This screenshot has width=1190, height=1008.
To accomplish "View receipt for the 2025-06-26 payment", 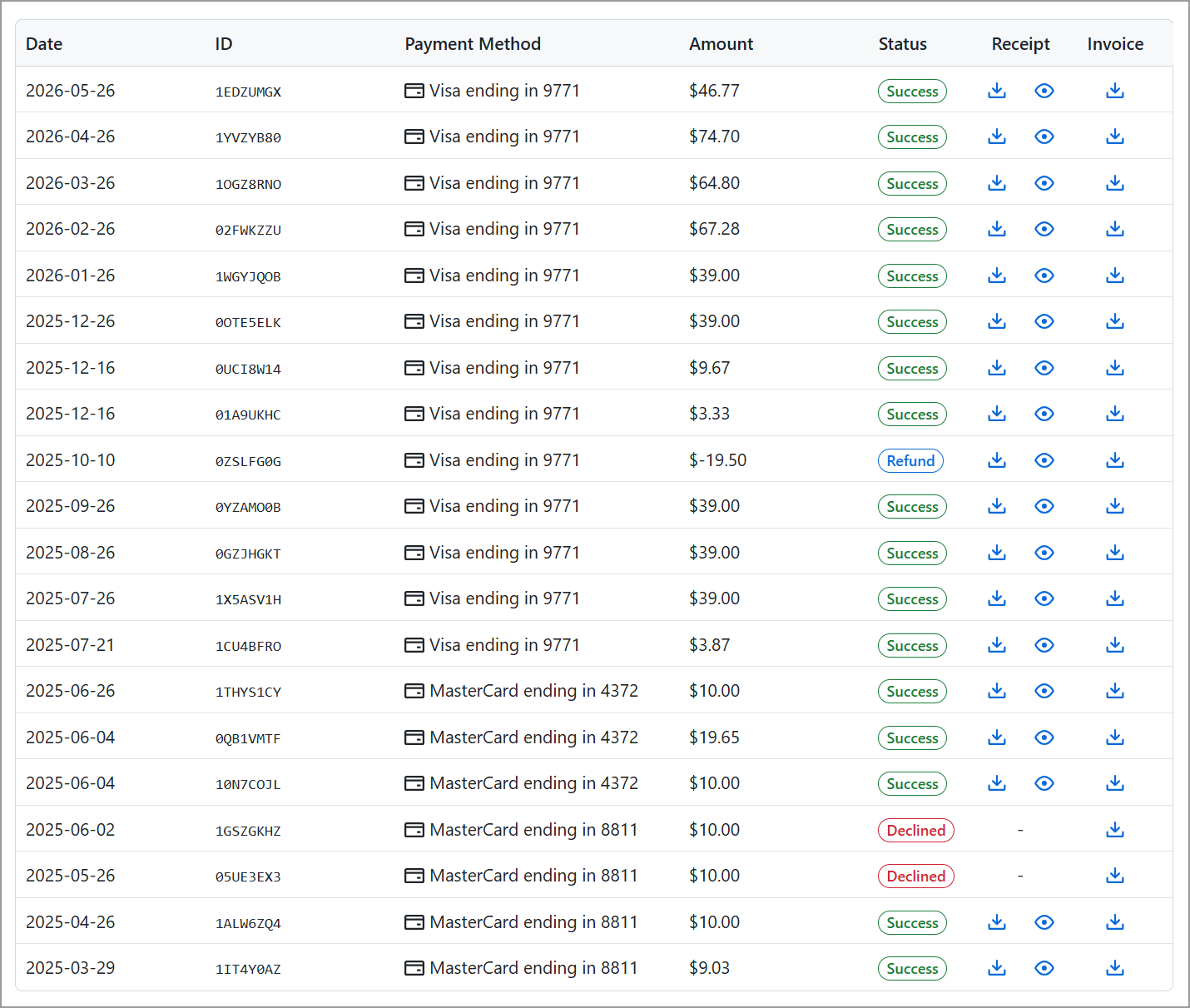I will [x=1044, y=691].
